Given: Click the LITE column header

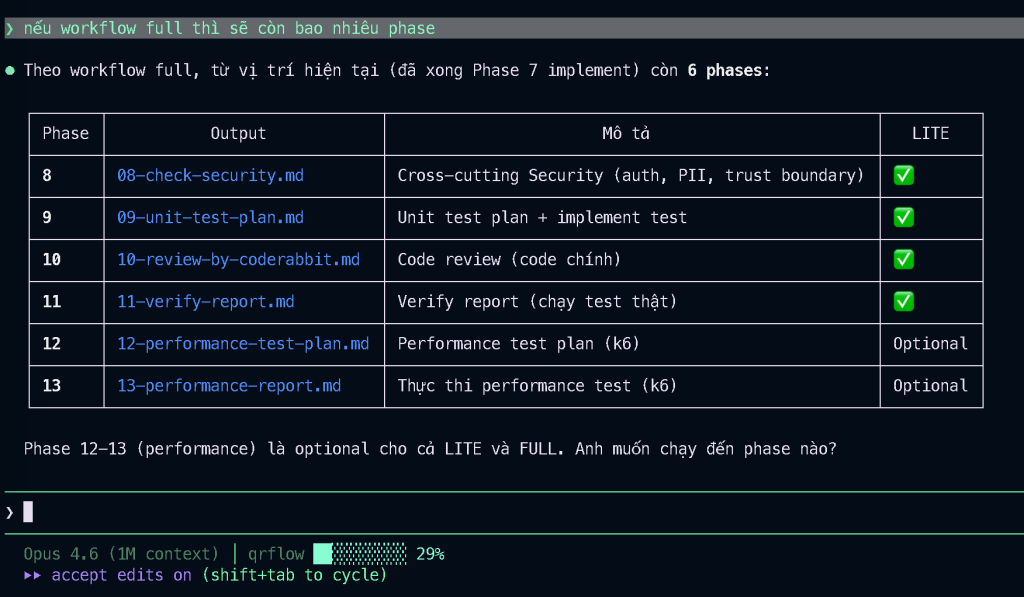Looking at the screenshot, I should click(x=930, y=134).
